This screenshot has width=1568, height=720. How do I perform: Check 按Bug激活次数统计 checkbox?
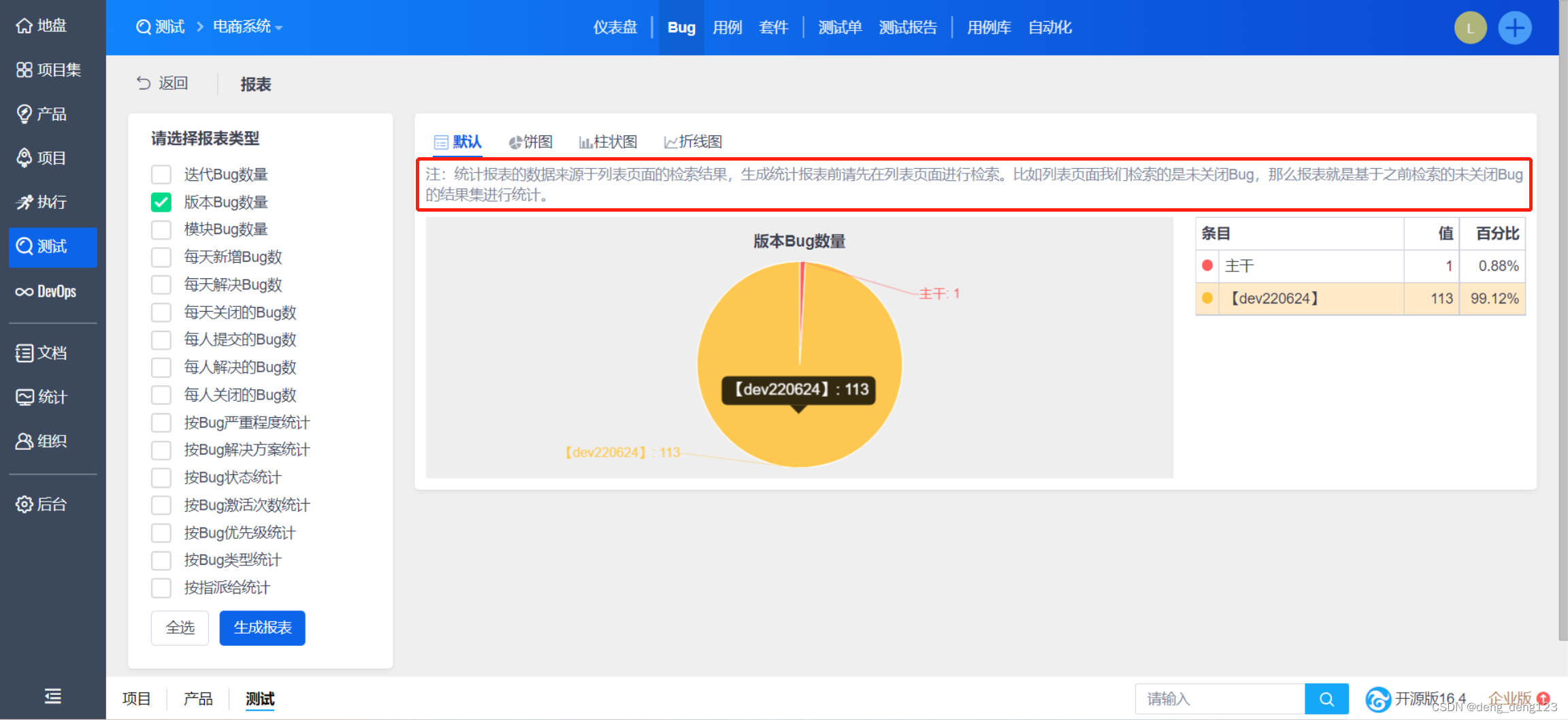[x=161, y=505]
